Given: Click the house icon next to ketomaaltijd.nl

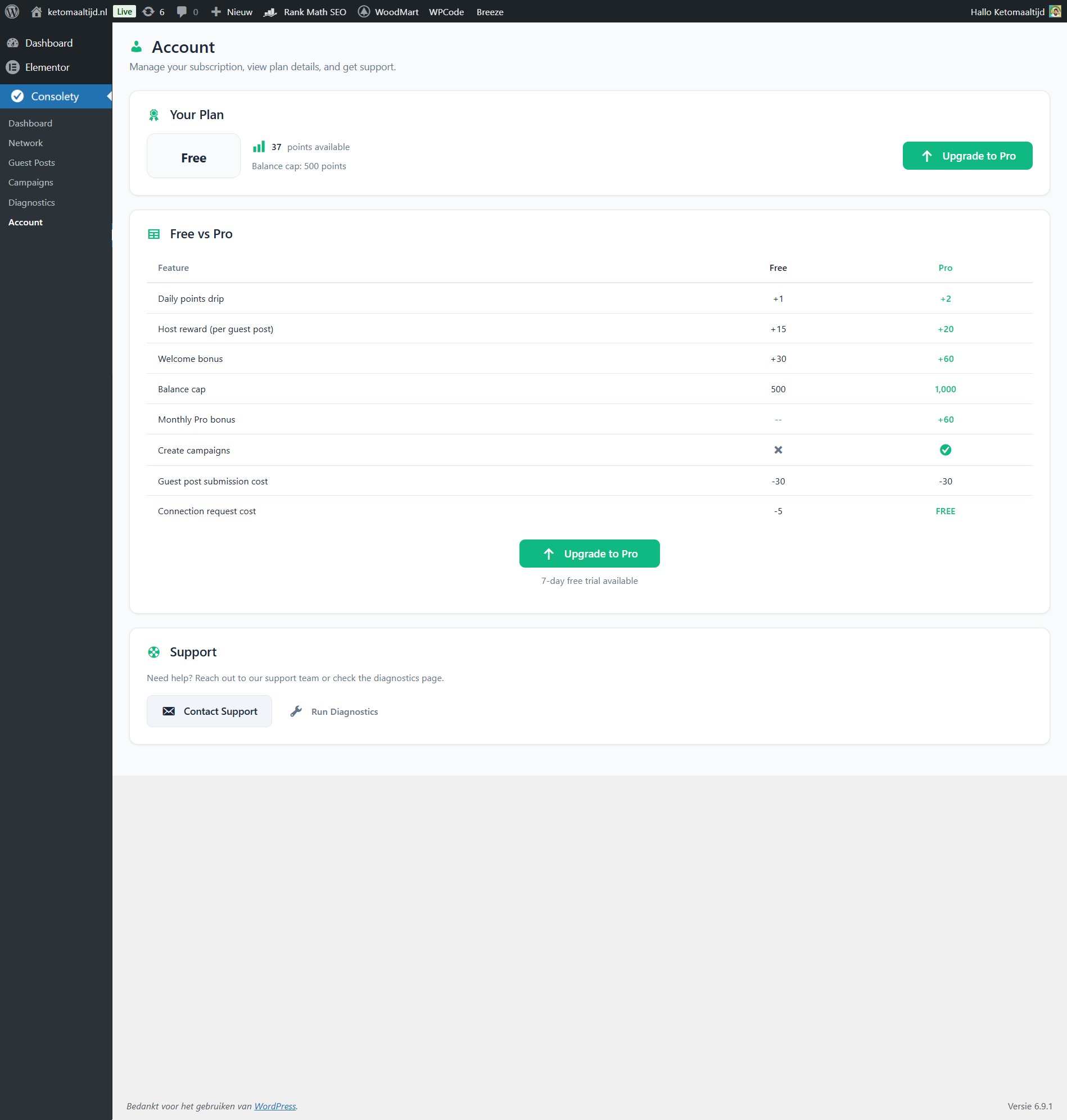Looking at the screenshot, I should [38, 11].
